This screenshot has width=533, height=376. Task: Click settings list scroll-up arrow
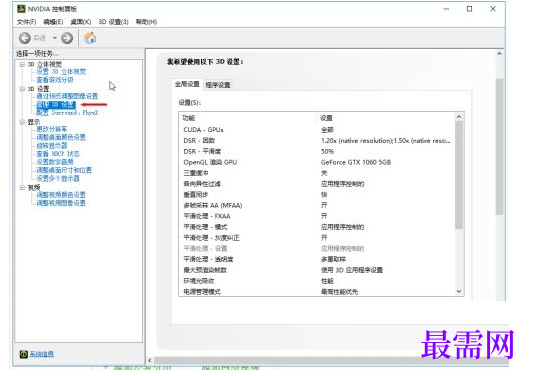[x=459, y=117]
